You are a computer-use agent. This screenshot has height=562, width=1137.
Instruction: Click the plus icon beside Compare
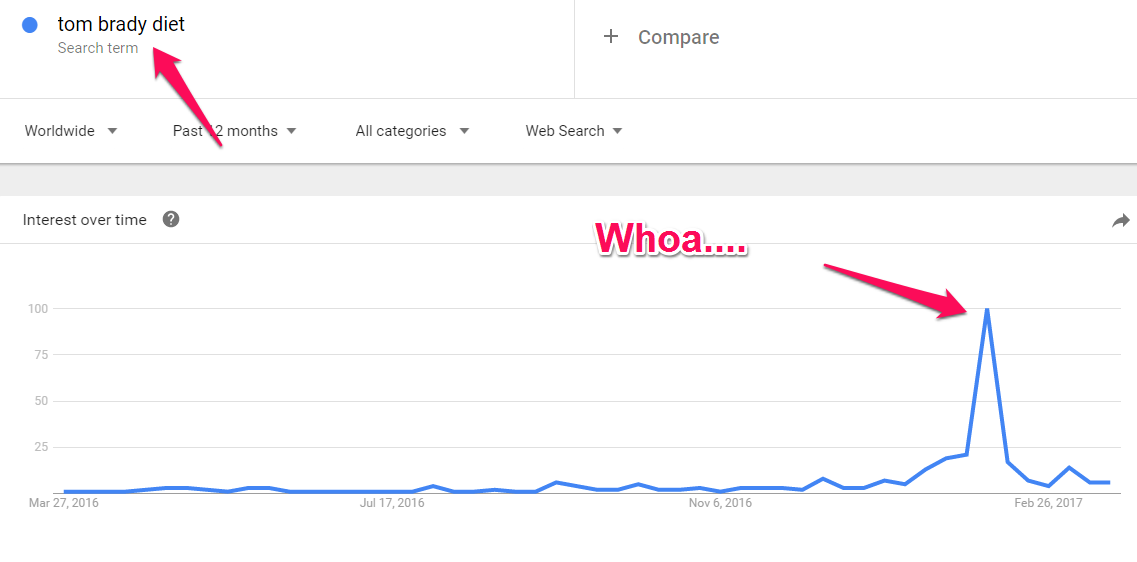pyautogui.click(x=611, y=36)
